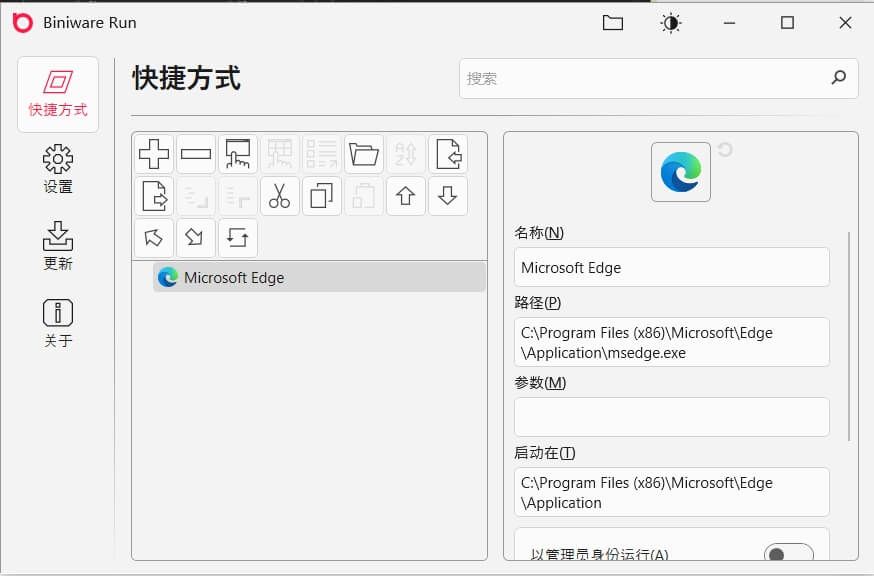Image resolution: width=874 pixels, height=576 pixels.
Task: Maximize the Biniware Run window
Action: coord(787,23)
